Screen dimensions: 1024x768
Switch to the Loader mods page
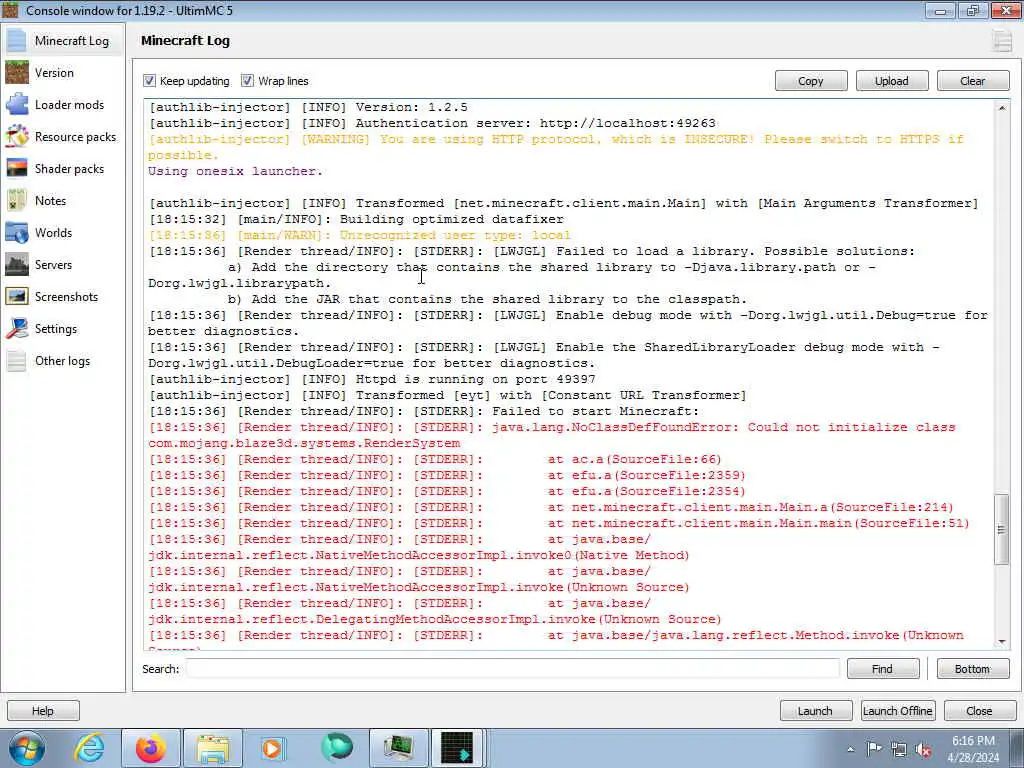[x=69, y=104]
